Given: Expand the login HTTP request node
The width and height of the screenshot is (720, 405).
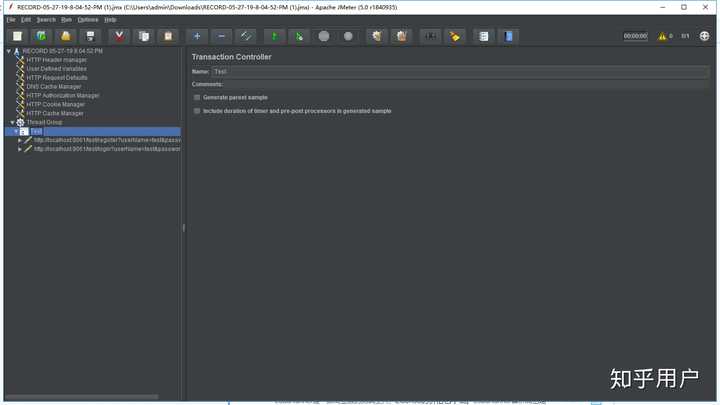Looking at the screenshot, I should [x=20, y=149].
